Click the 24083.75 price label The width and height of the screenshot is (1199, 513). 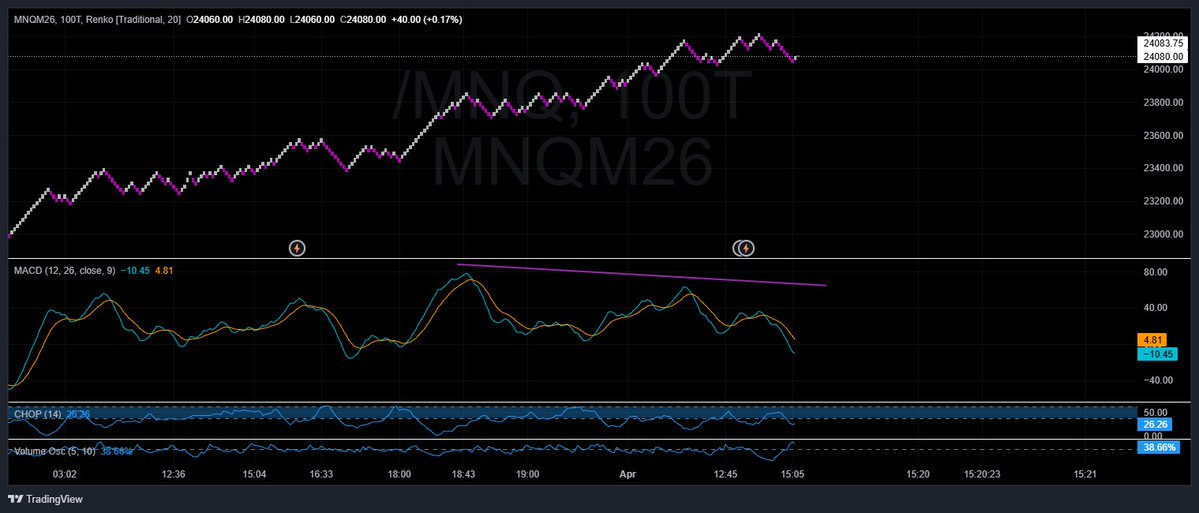coord(1163,44)
